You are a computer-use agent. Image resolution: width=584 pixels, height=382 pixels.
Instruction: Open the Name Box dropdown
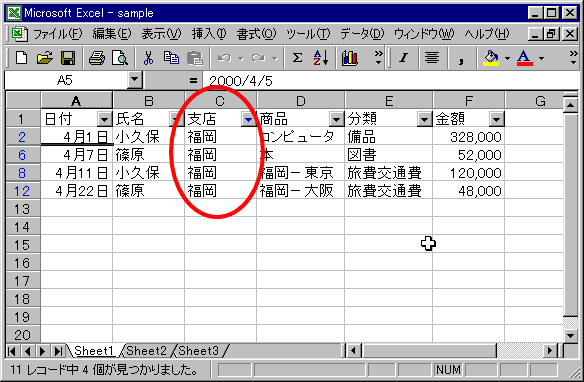pos(134,80)
